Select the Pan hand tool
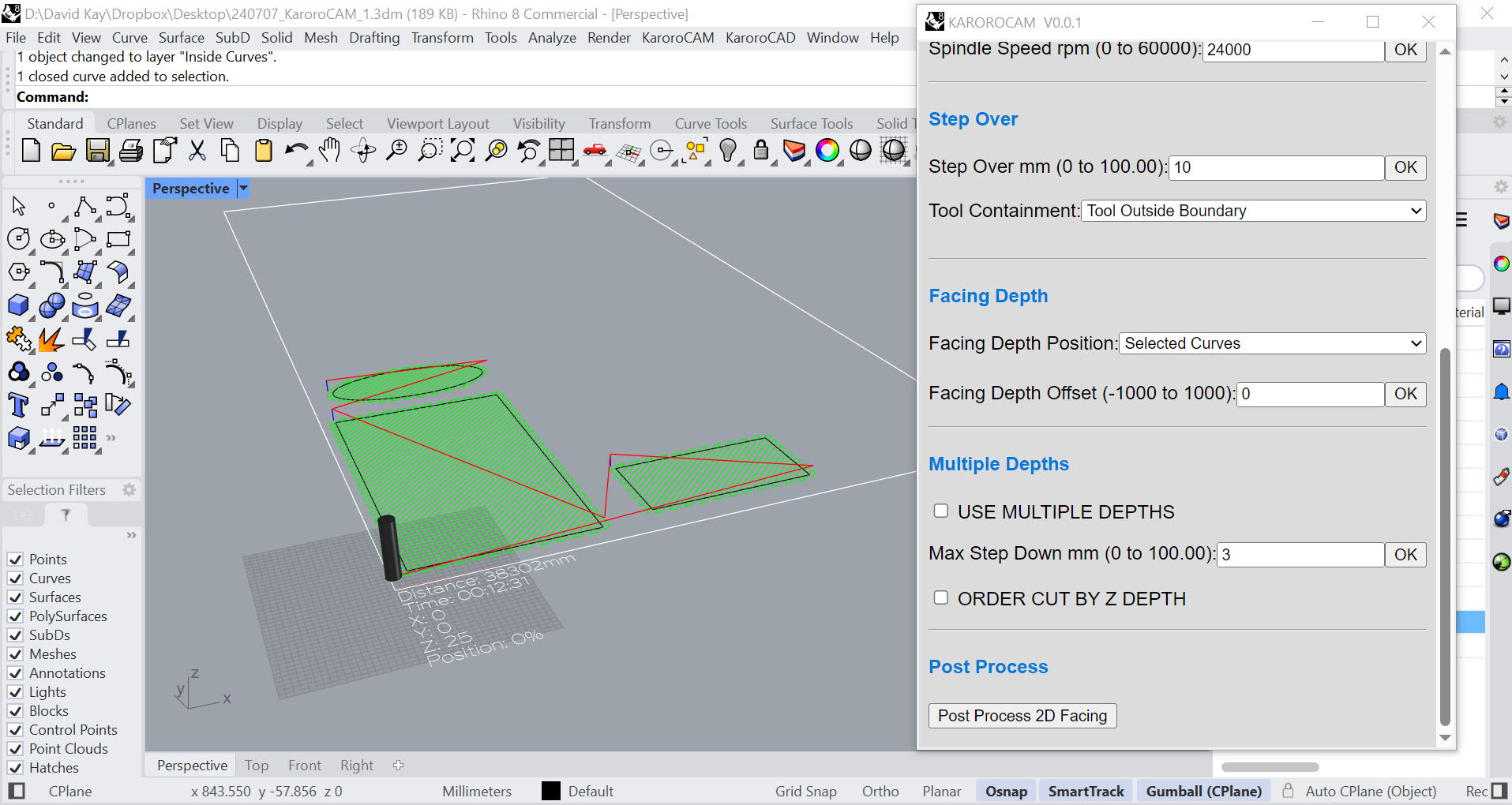This screenshot has width=1512, height=805. [330, 150]
